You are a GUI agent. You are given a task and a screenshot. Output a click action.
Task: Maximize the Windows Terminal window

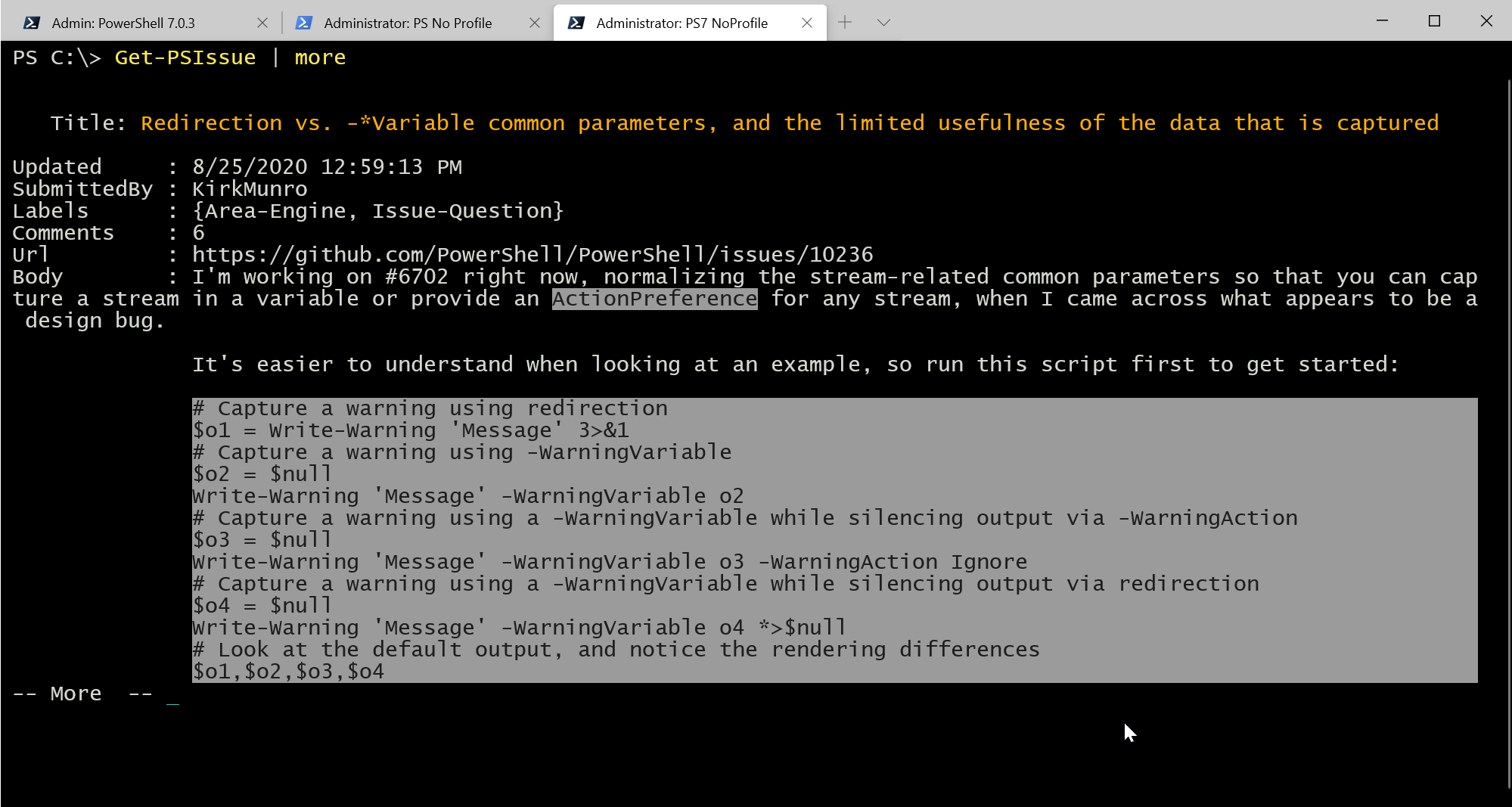click(x=1434, y=20)
